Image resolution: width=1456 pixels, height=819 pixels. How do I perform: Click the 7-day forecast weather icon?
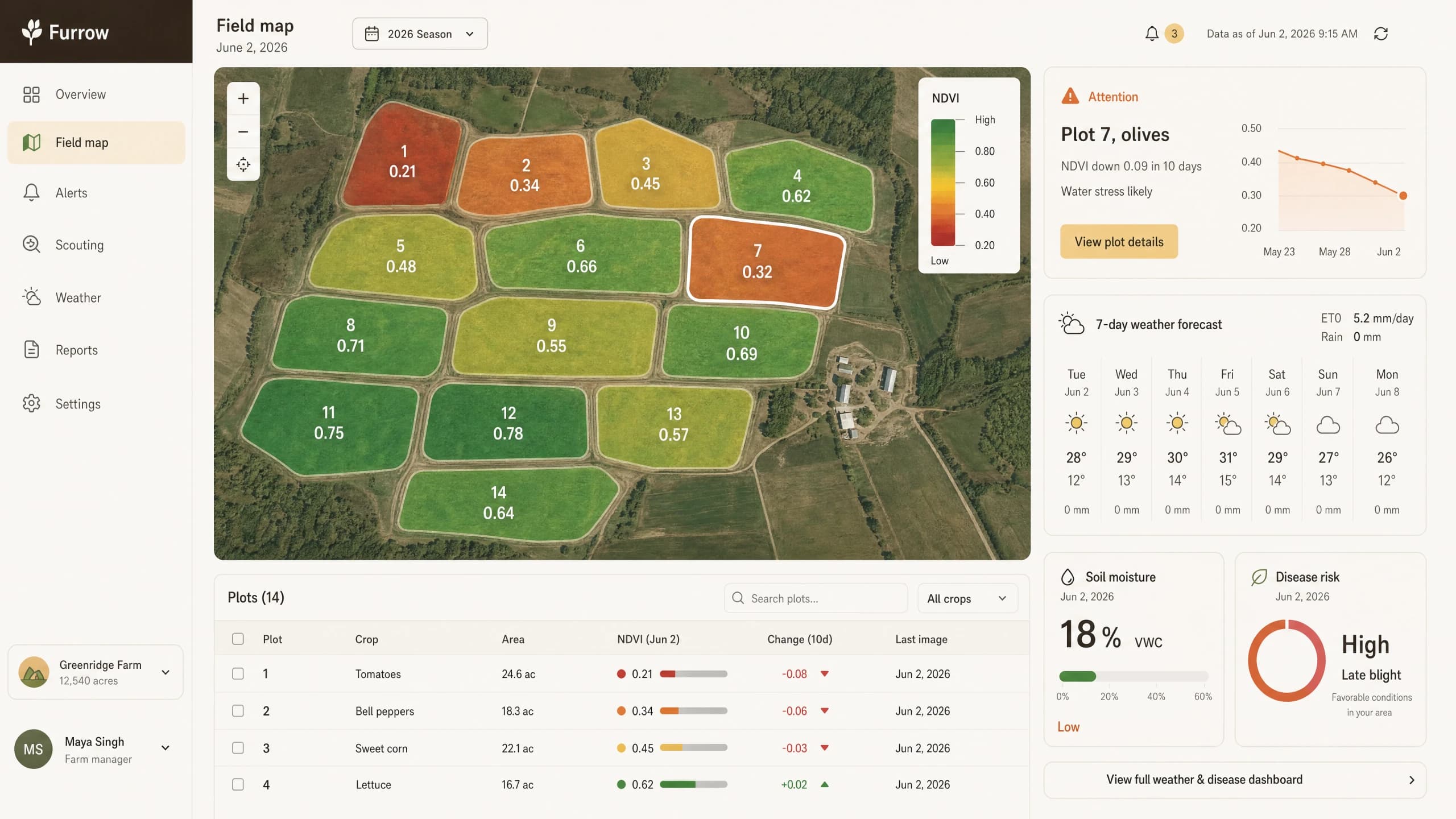point(1072,324)
